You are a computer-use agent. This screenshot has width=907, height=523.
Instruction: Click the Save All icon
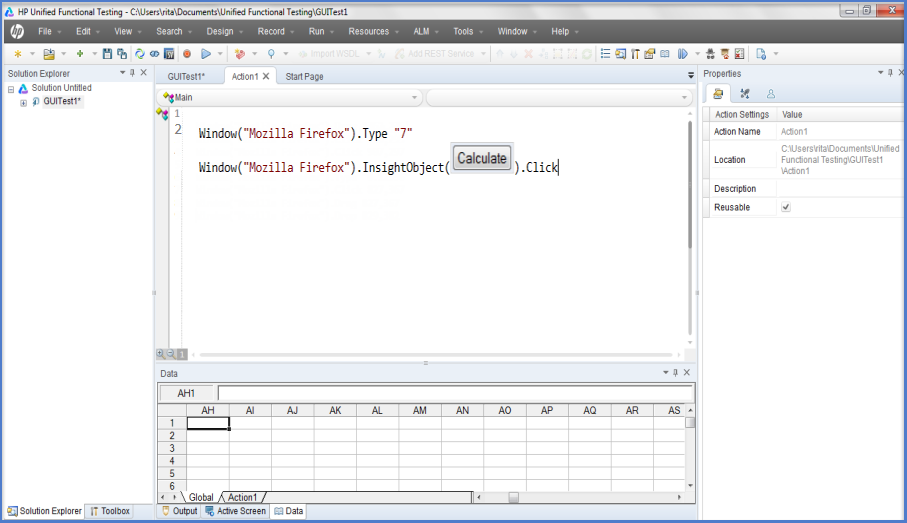pos(122,54)
